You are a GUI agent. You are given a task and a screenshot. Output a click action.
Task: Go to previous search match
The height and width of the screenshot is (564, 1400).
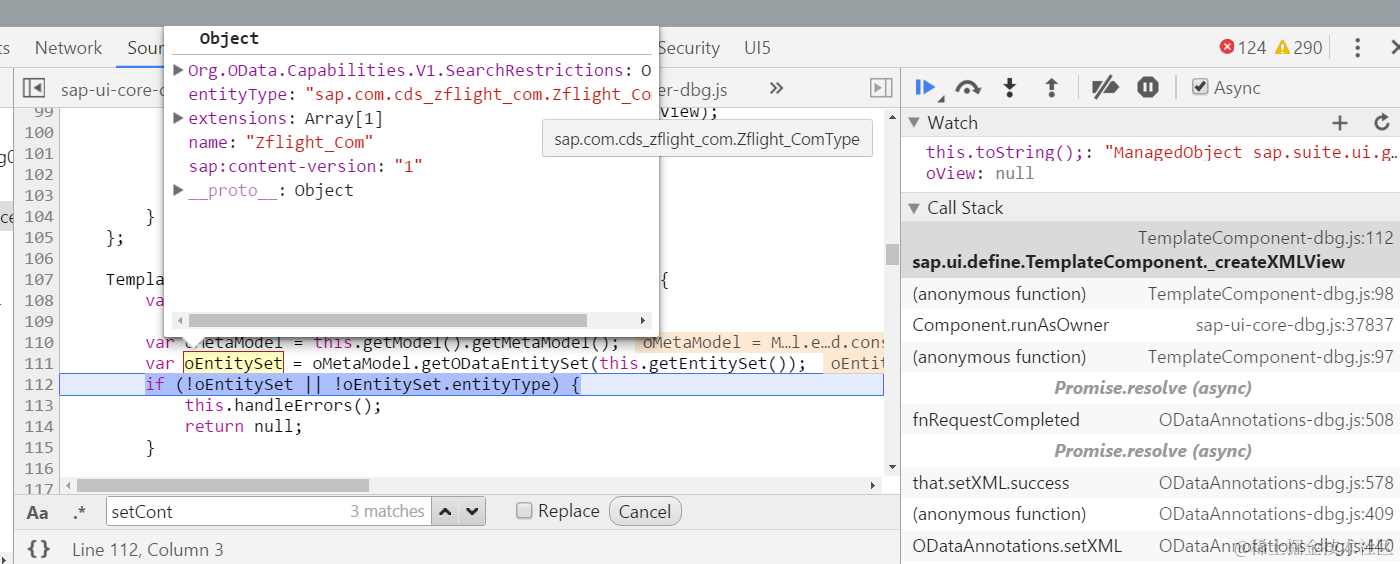tap(445, 511)
